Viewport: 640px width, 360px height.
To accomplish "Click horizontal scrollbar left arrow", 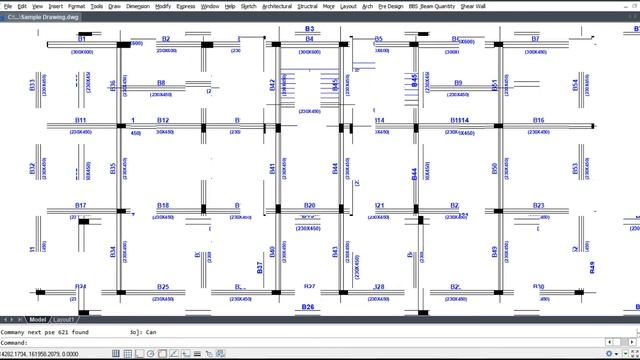I will tap(609, 342).
